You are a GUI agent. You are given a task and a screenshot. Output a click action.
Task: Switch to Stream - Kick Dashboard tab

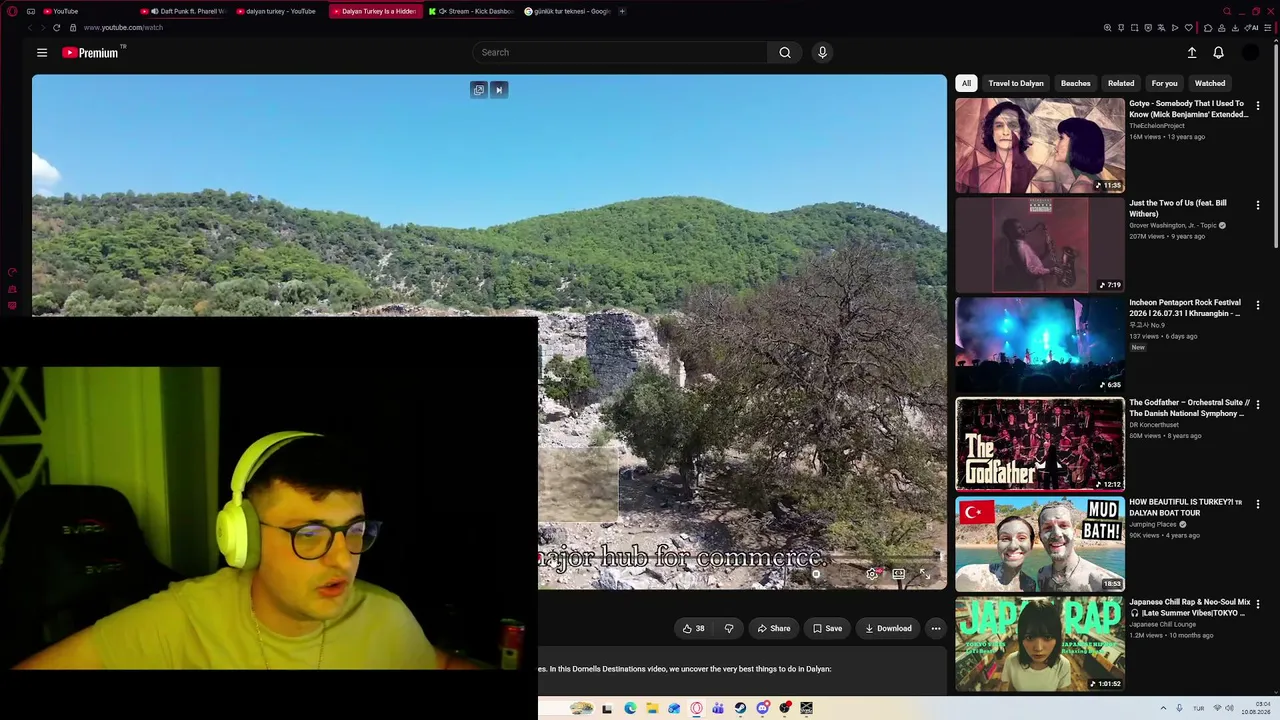pos(471,11)
